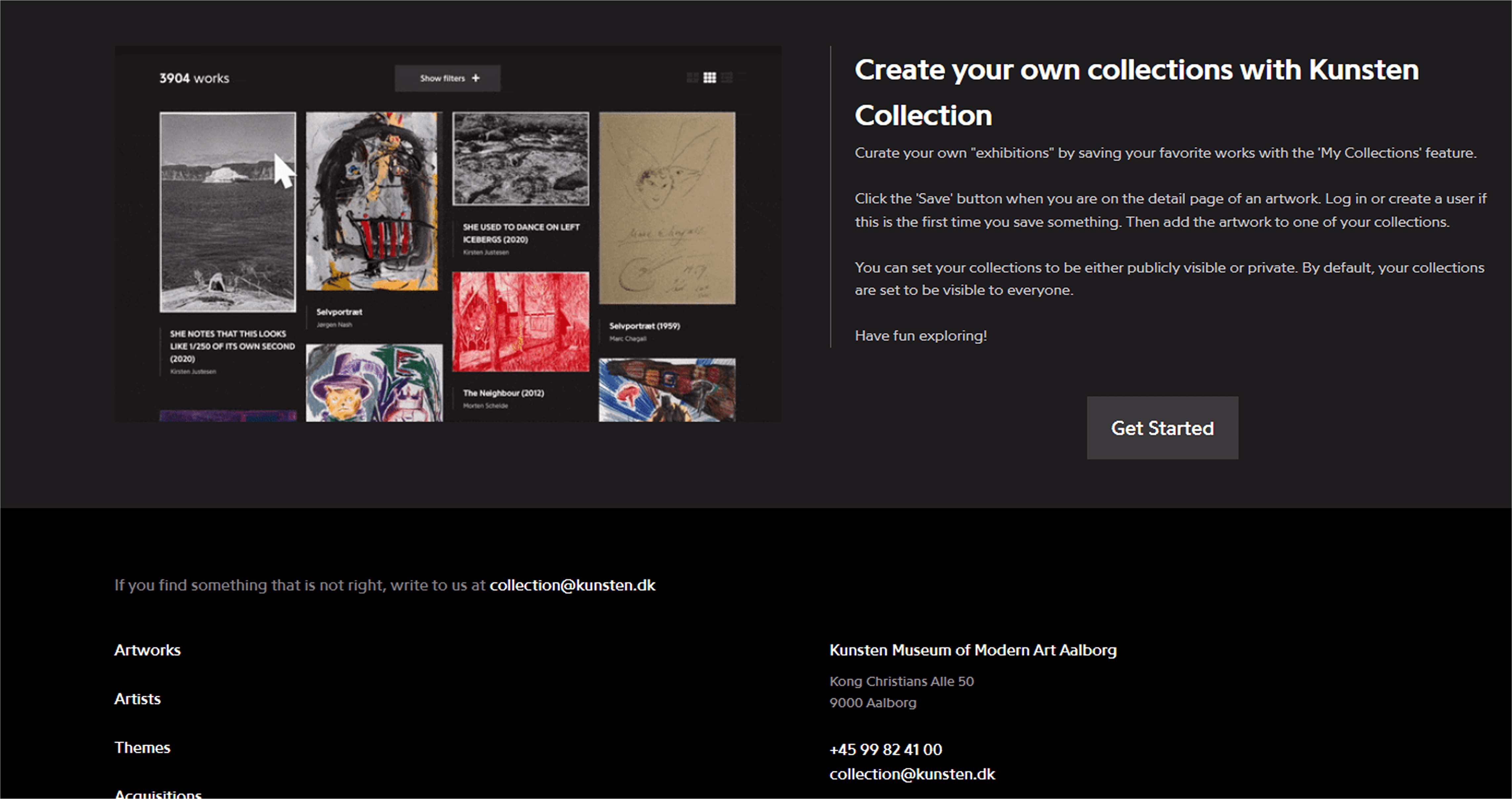Click the three-column grid view icon

(x=710, y=78)
